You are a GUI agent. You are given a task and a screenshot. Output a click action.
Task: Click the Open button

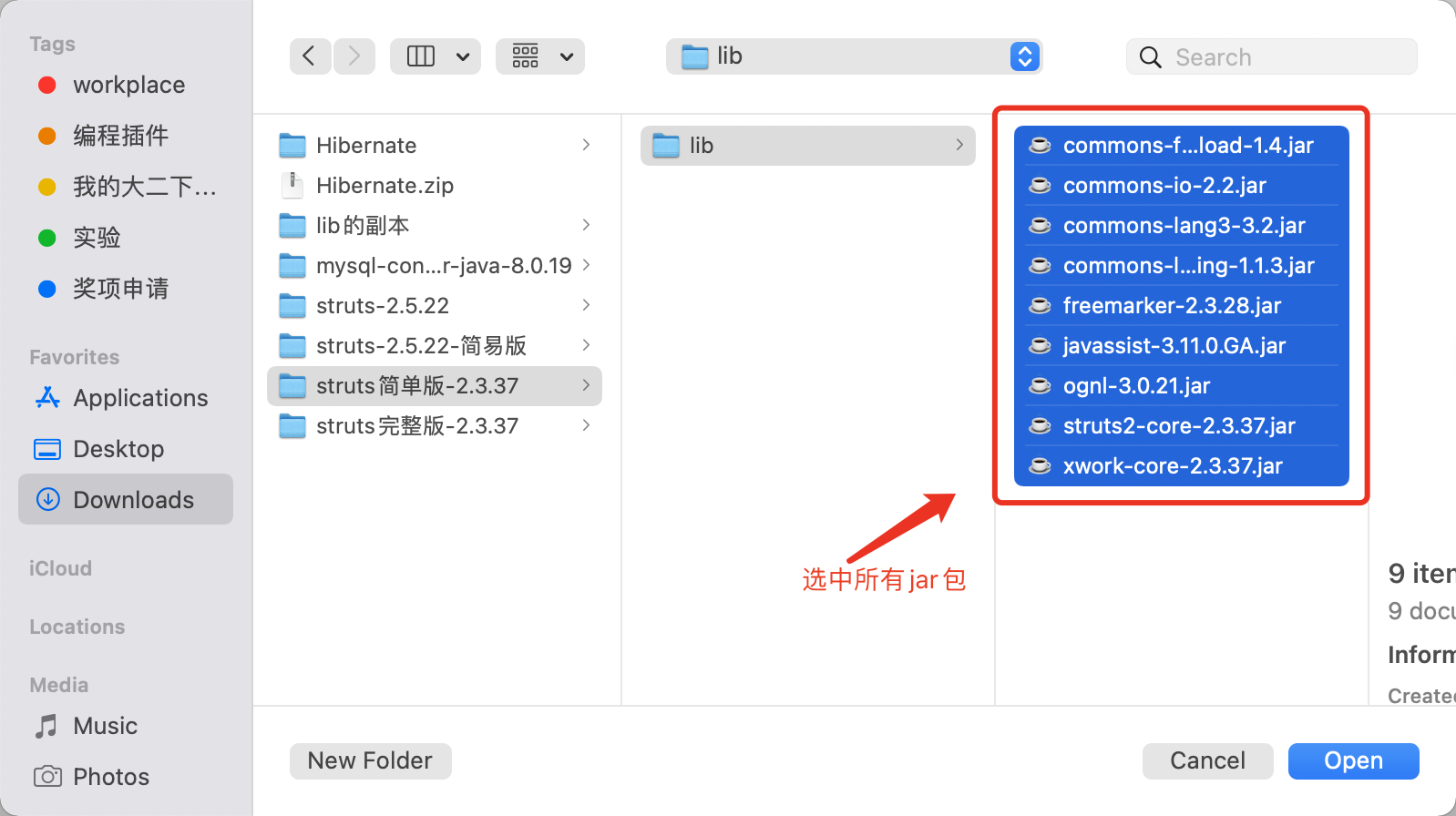click(x=1354, y=760)
